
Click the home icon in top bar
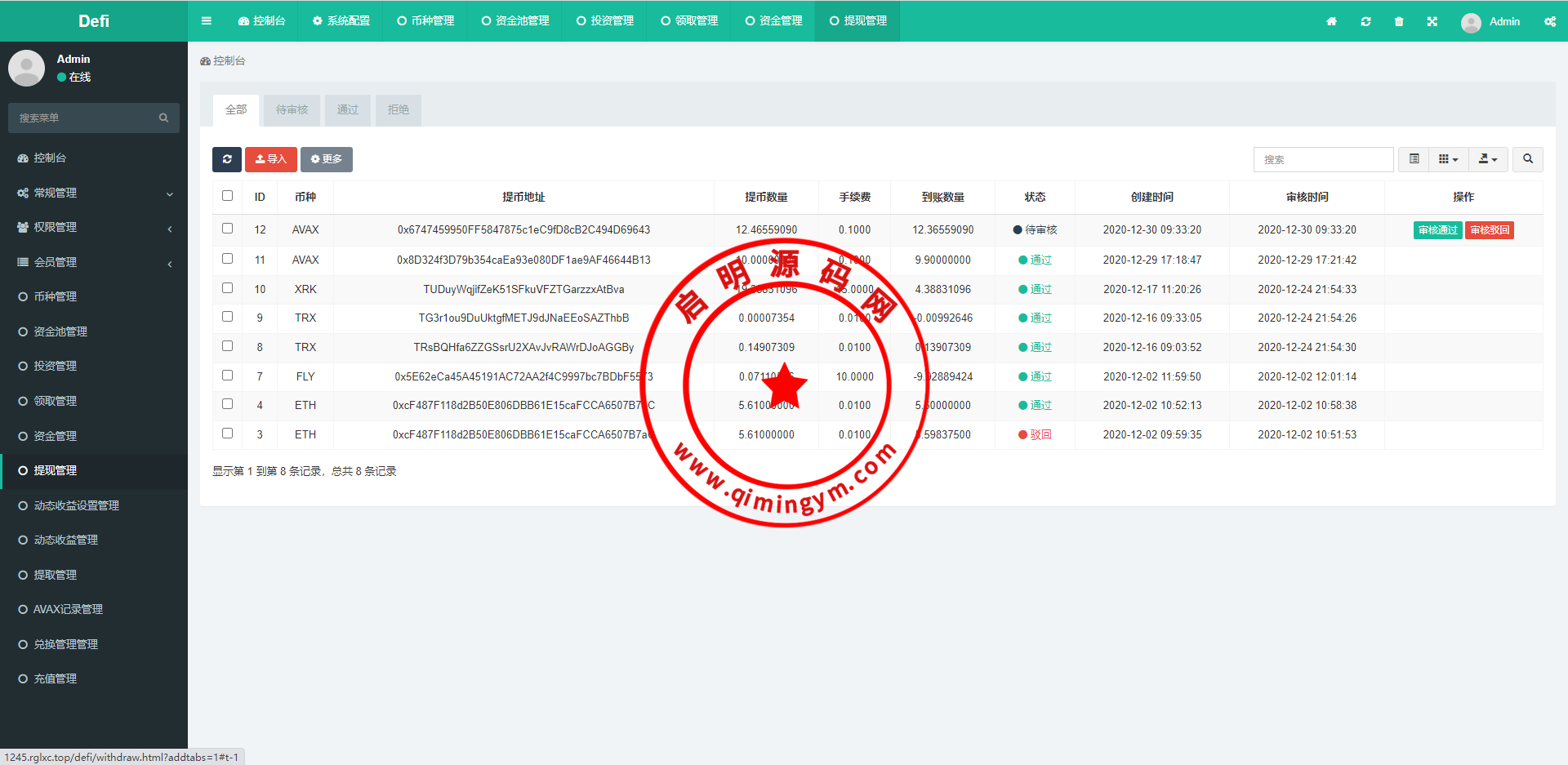point(1331,21)
